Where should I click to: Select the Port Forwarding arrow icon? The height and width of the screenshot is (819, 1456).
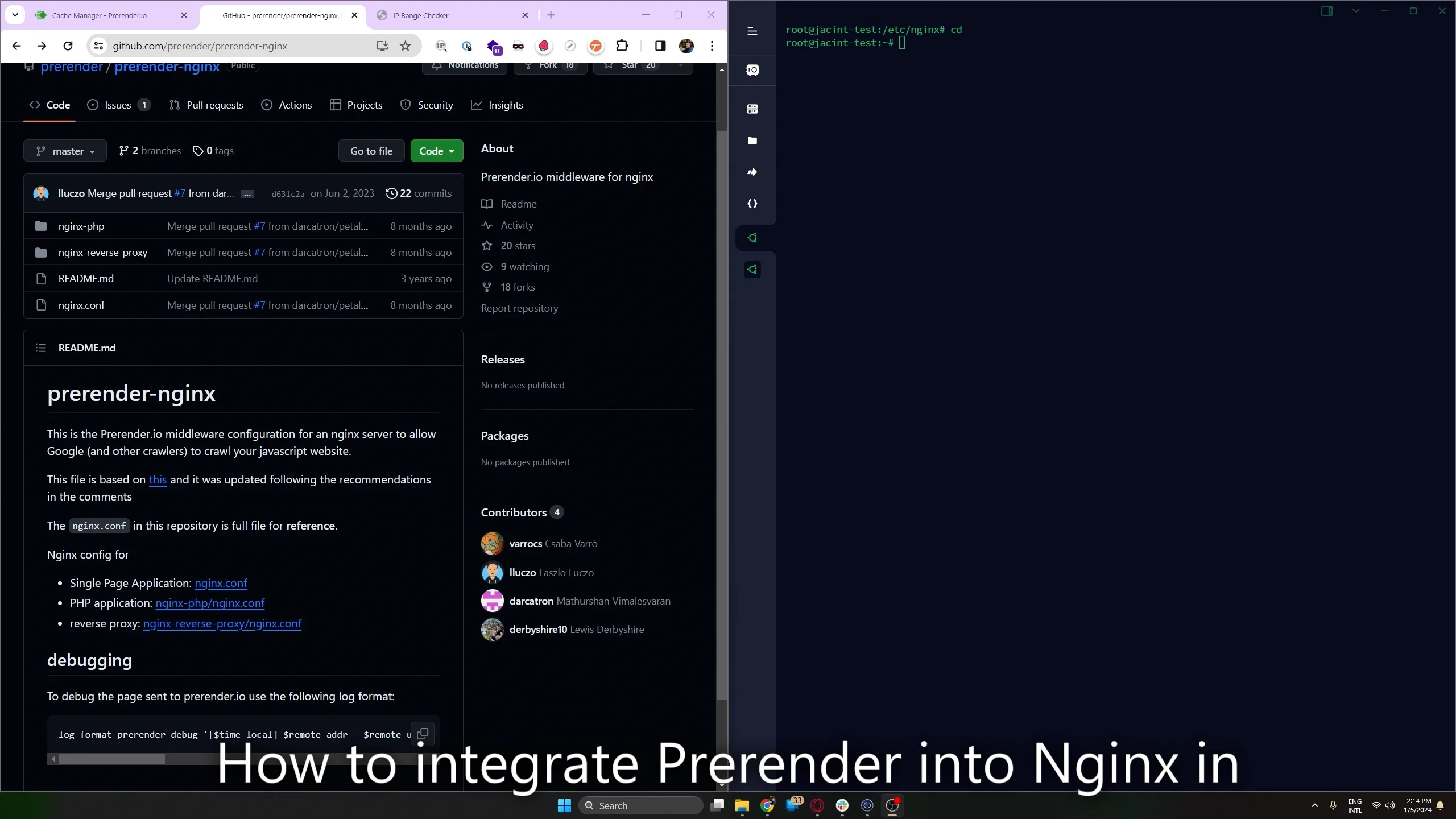click(752, 172)
